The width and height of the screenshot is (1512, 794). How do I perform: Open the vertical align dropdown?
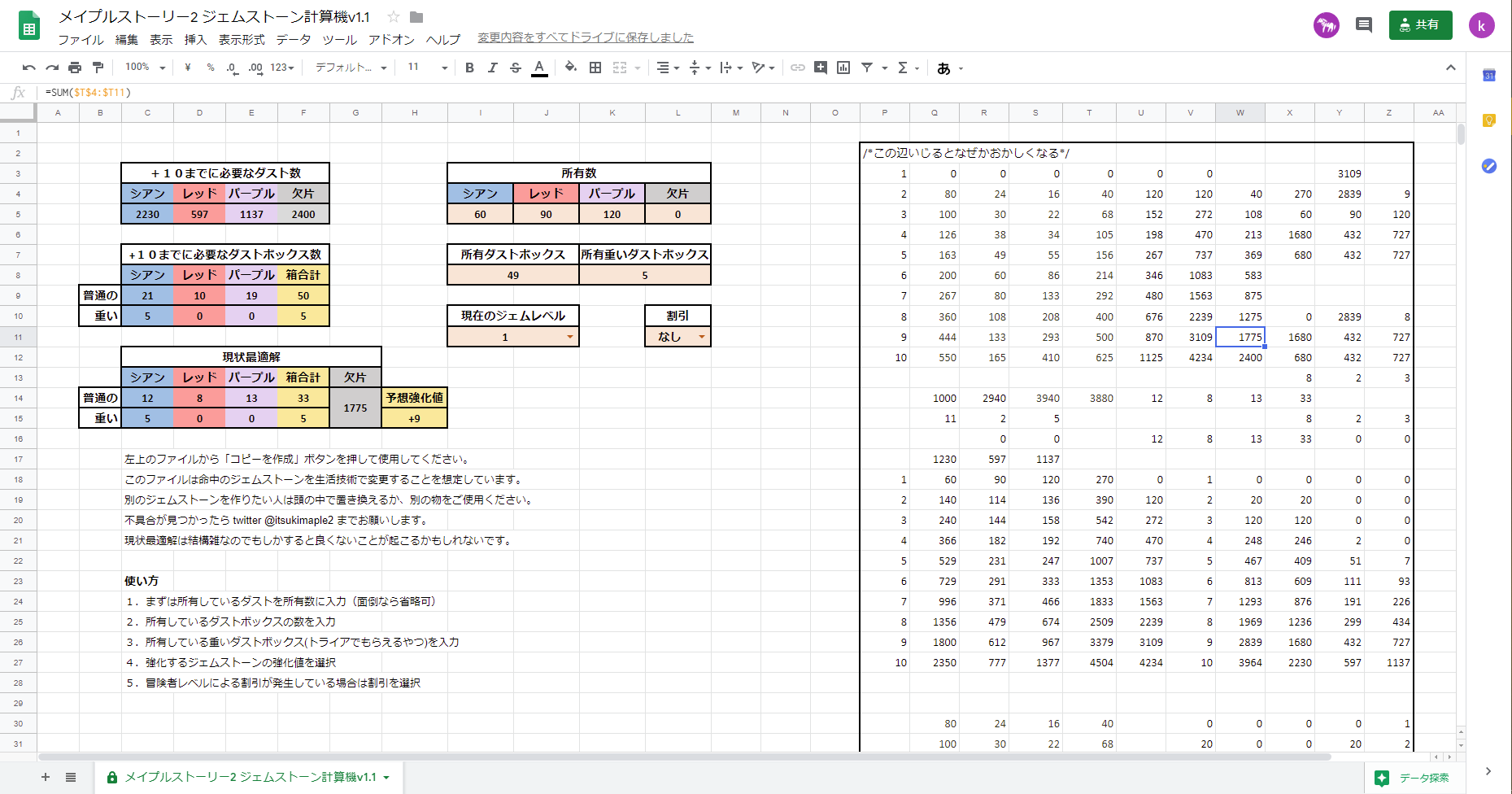(699, 68)
